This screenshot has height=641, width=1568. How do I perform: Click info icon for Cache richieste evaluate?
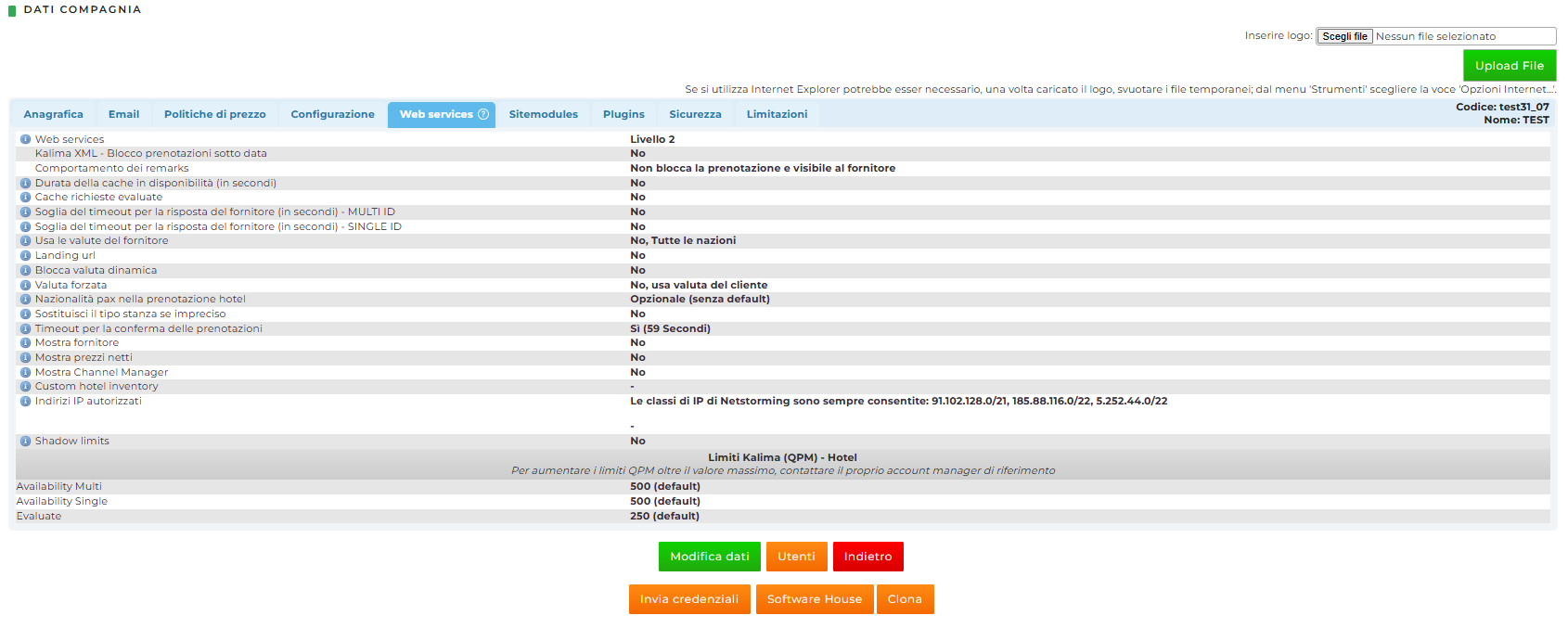[25, 197]
